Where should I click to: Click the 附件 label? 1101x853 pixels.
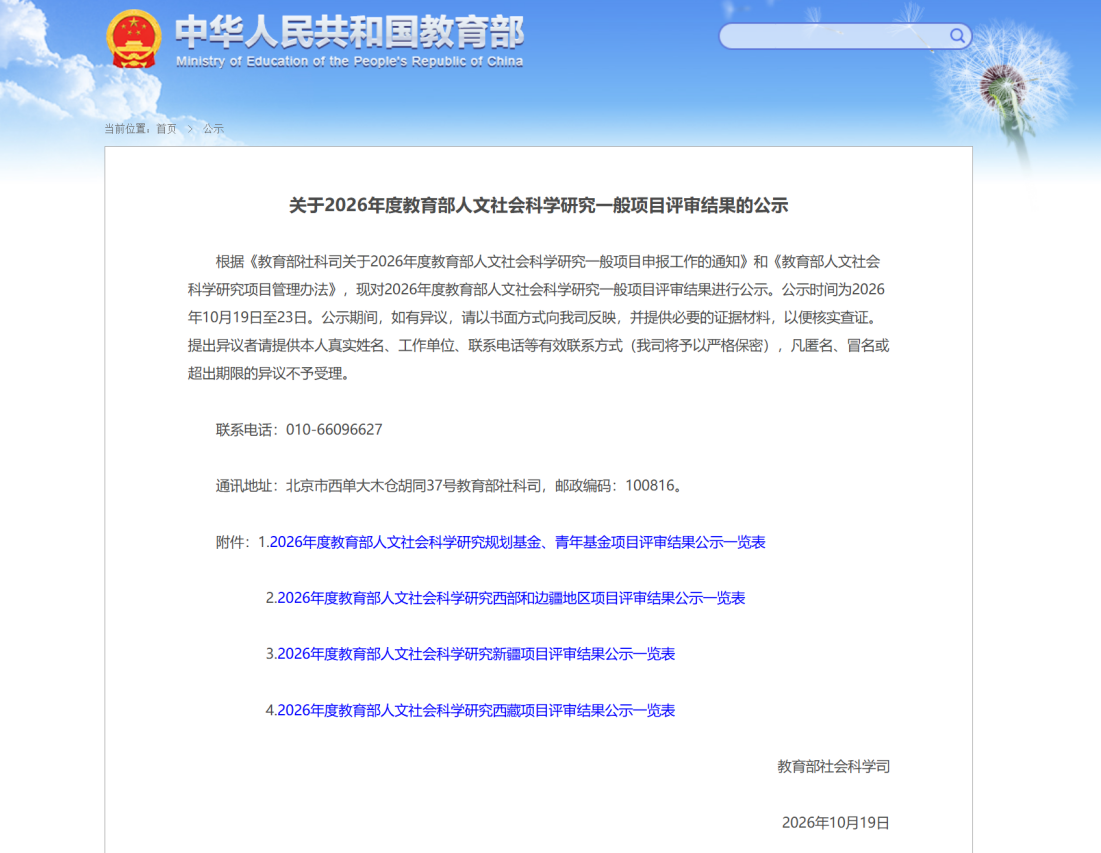233,542
